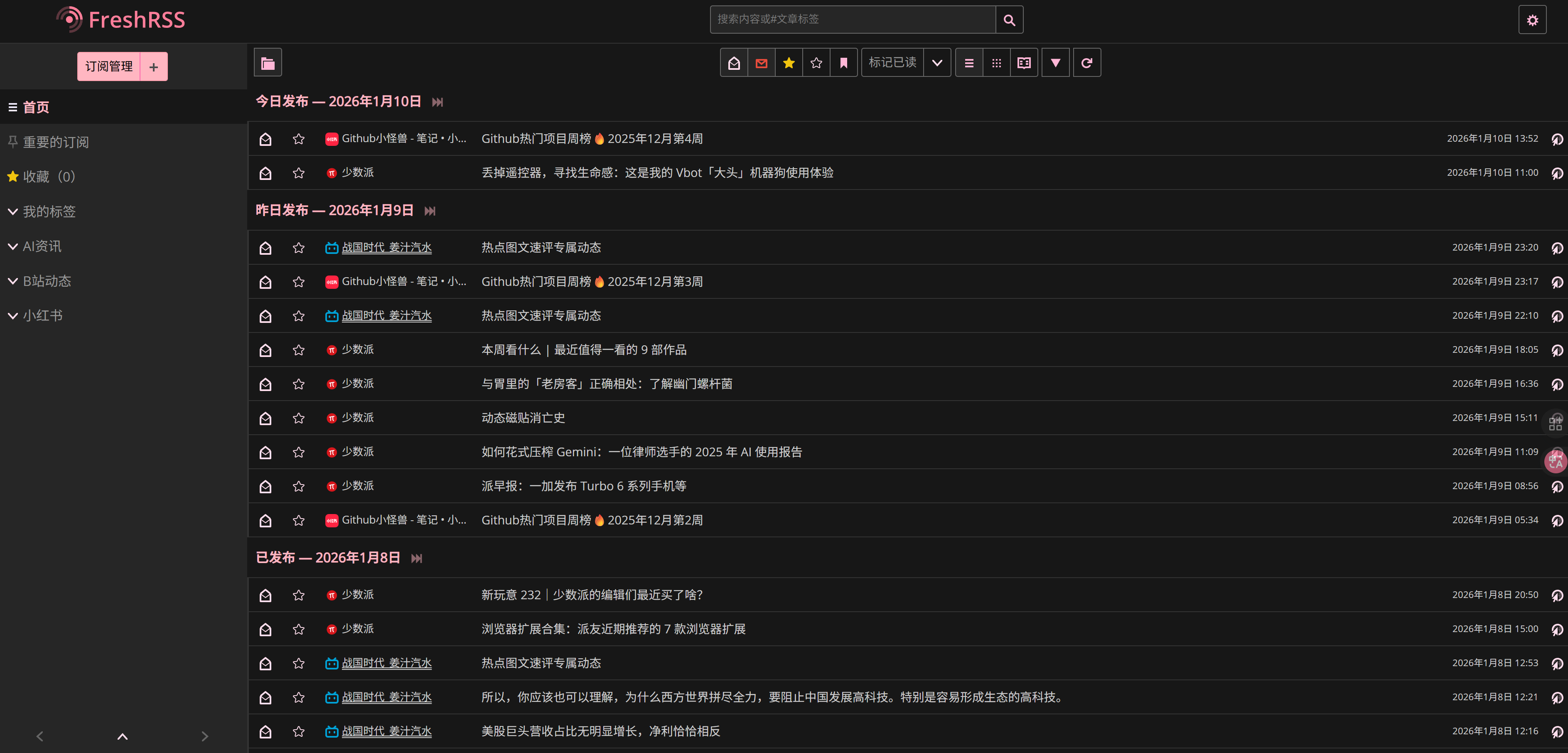Toggle the unread articles filter envelope

click(761, 63)
